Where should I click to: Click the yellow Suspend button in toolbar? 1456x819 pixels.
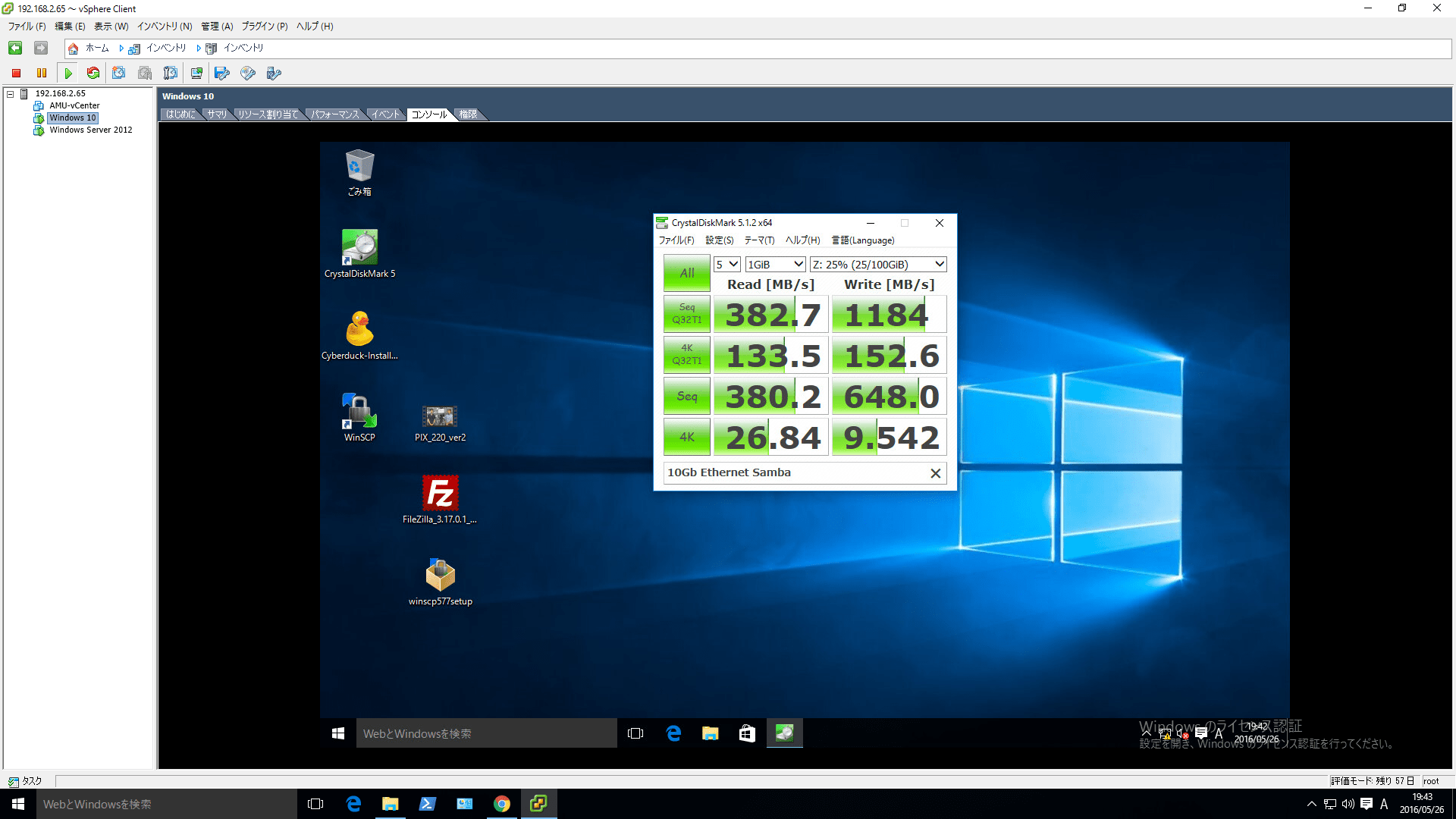[x=42, y=73]
